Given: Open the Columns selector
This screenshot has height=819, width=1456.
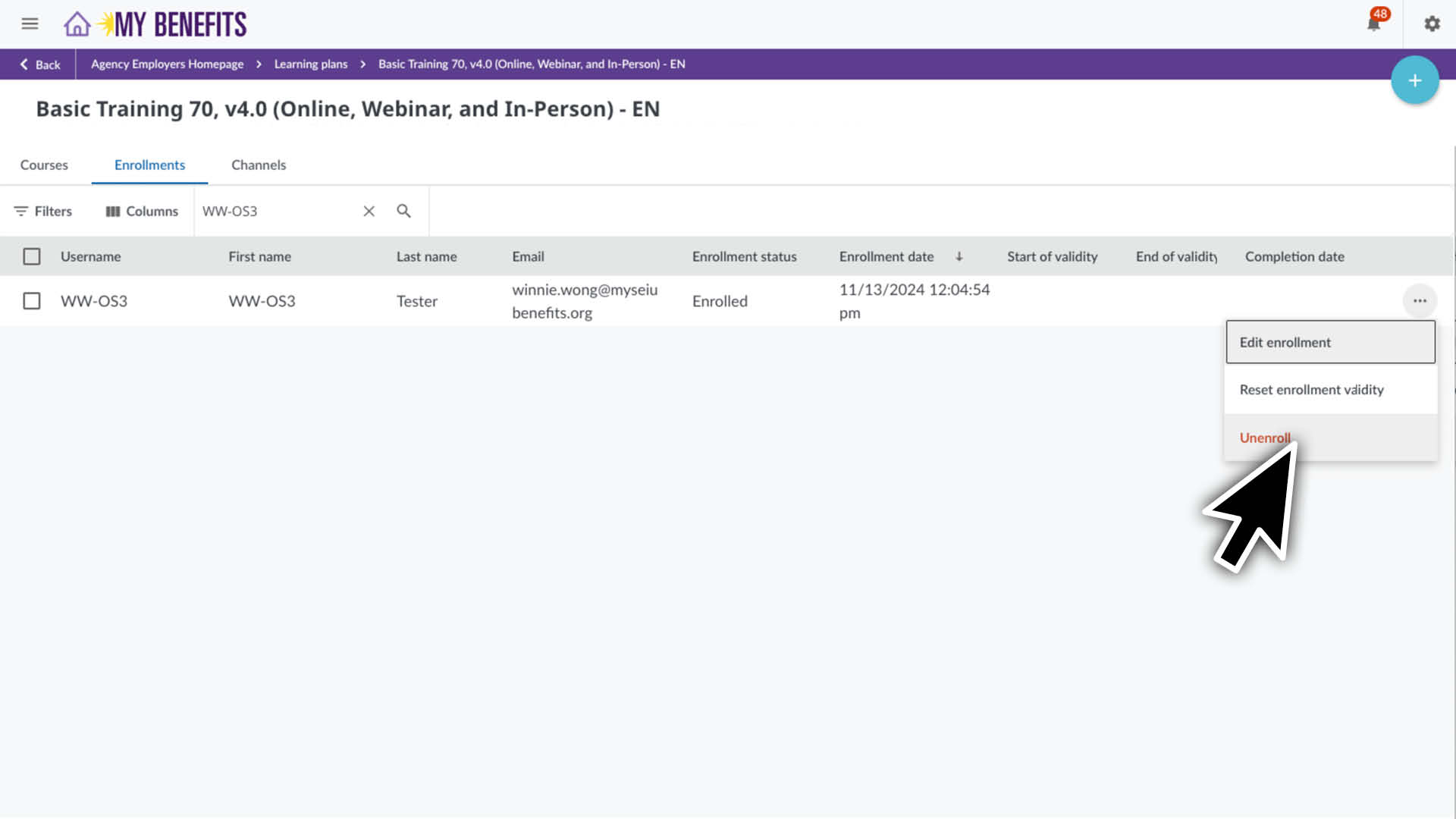Looking at the screenshot, I should pos(142,212).
